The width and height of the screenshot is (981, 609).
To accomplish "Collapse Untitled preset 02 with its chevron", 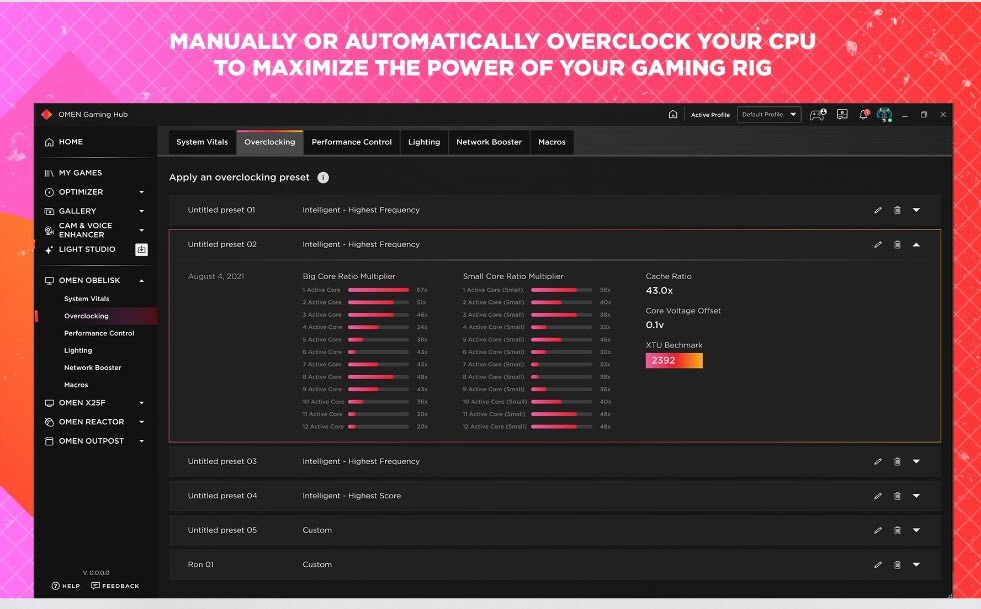I will point(916,245).
